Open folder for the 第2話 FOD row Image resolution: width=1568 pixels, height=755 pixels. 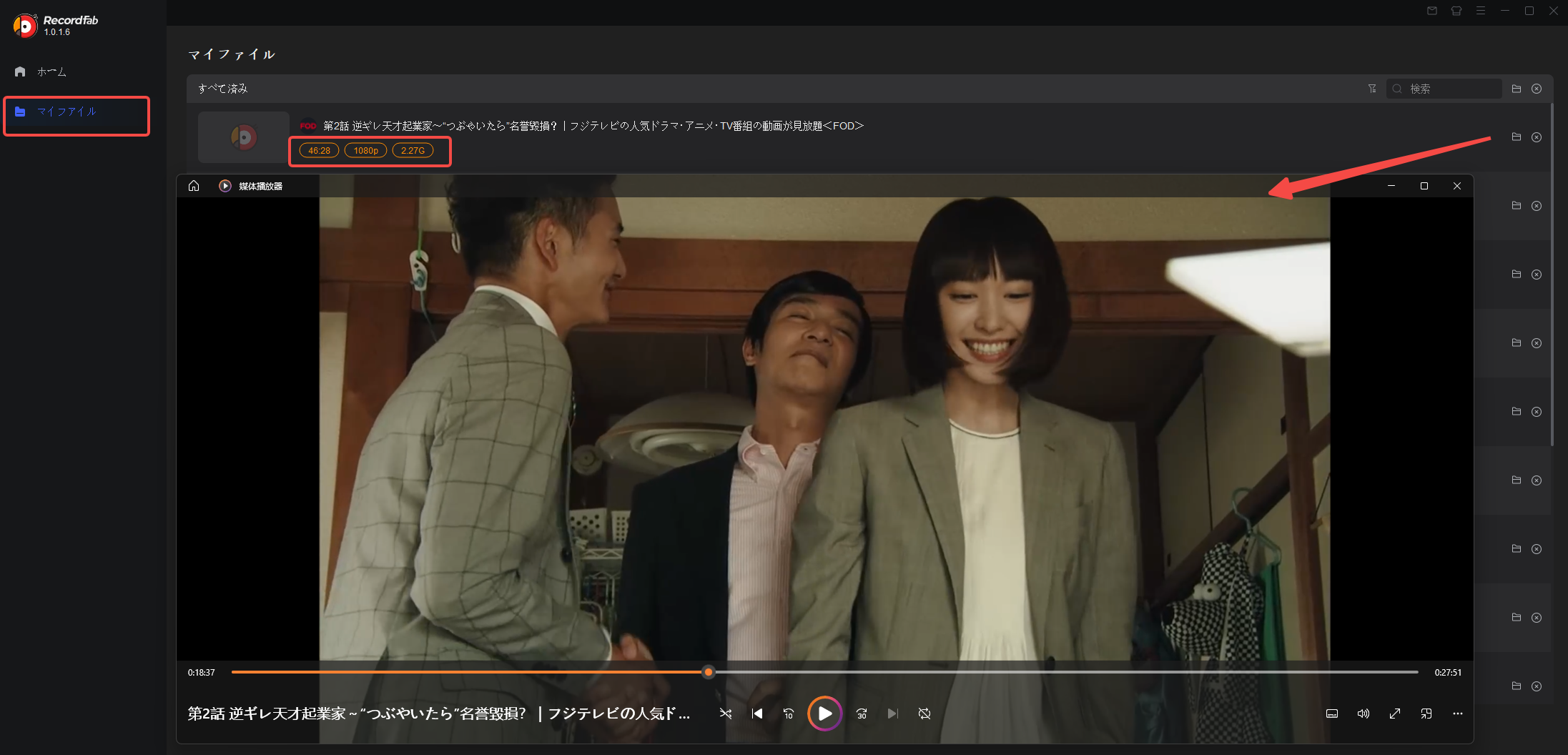coord(1517,137)
